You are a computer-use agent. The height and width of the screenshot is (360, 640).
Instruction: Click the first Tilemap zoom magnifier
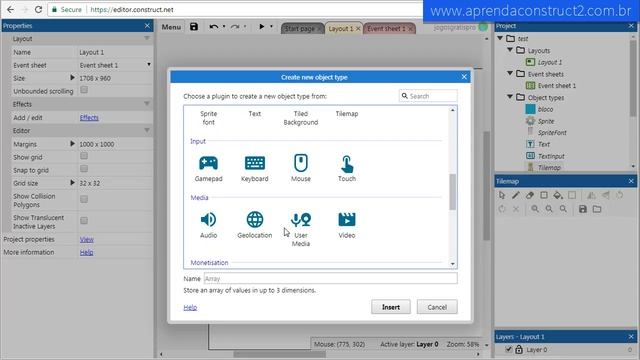coord(535,209)
